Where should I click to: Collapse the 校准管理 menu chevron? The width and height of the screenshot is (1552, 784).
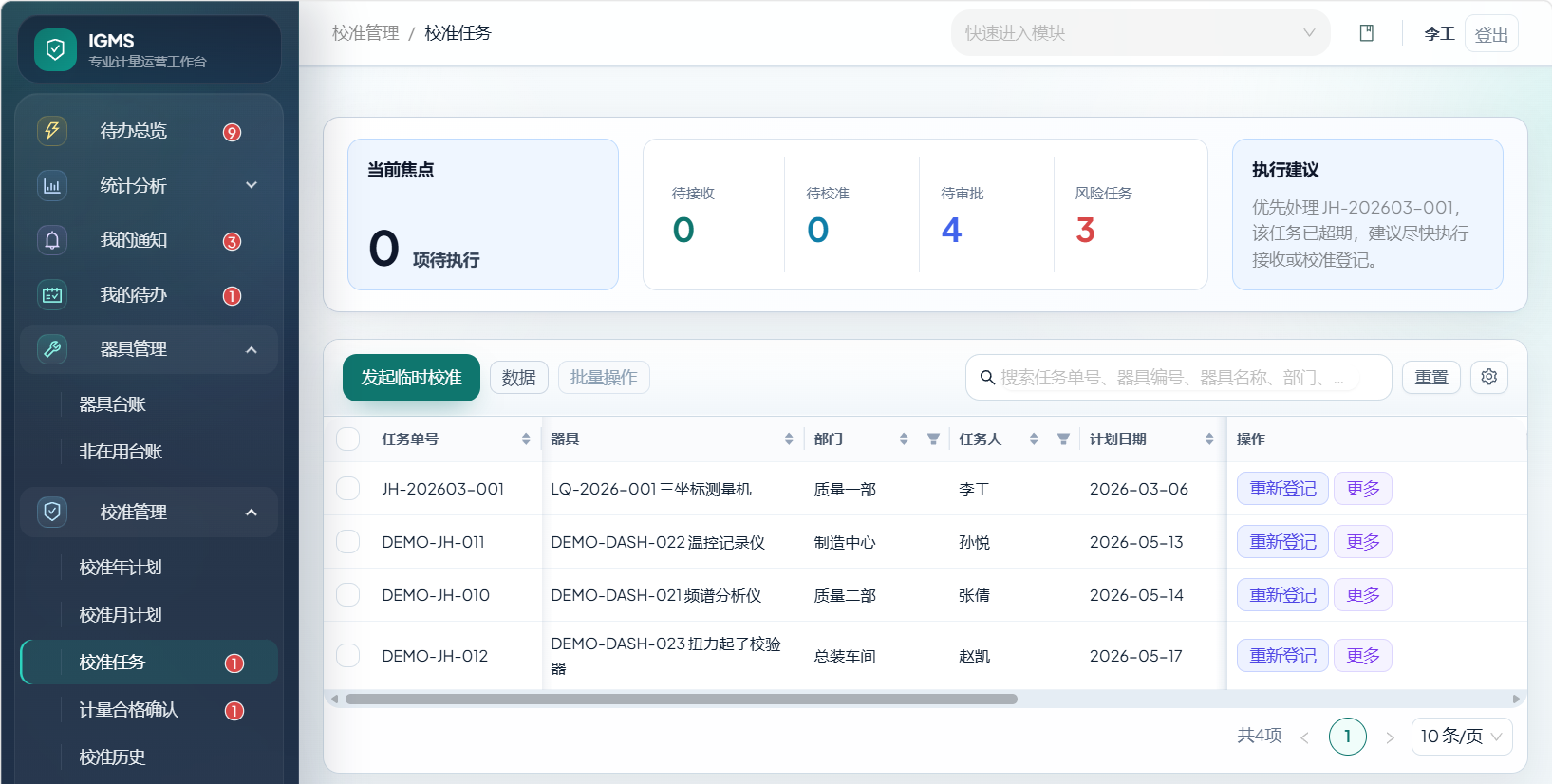click(252, 513)
